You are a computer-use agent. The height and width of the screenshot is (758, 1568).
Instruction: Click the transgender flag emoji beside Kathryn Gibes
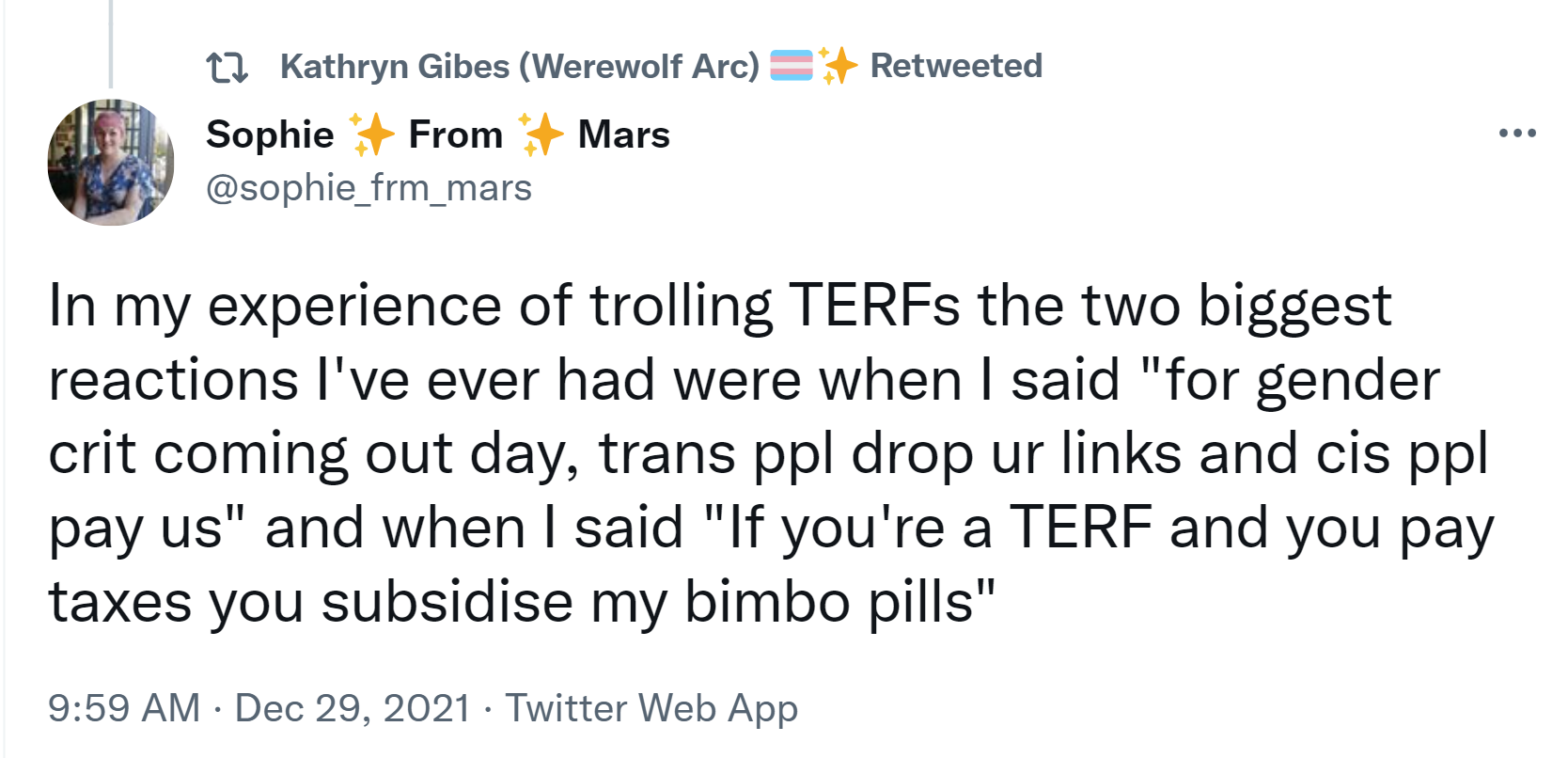(792, 66)
